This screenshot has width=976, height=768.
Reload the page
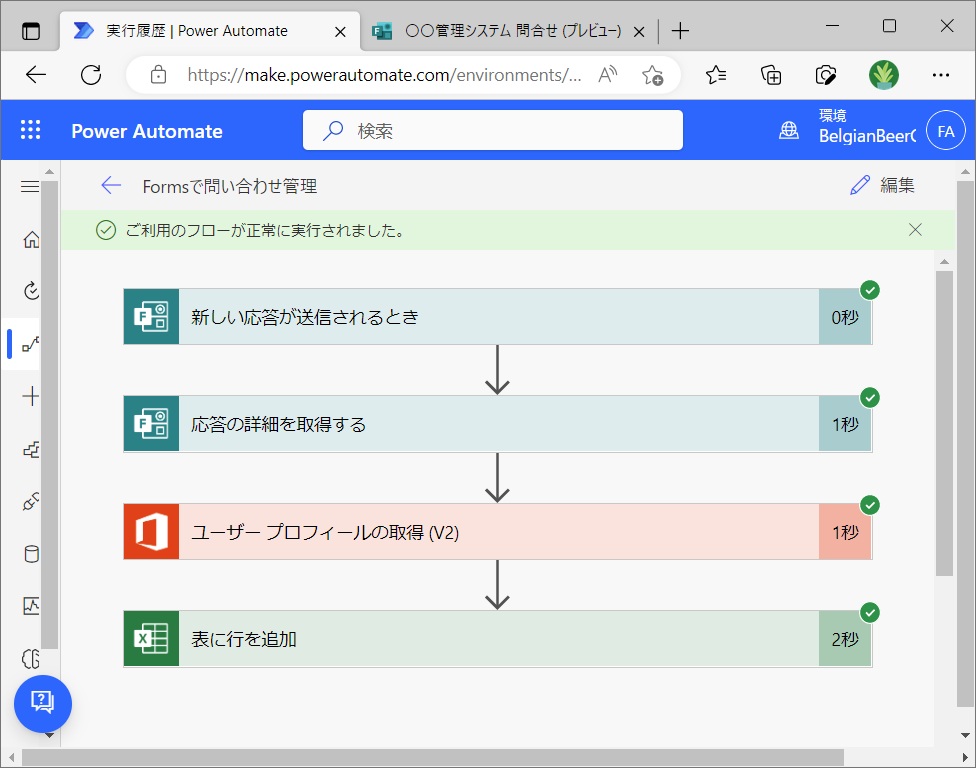(91, 75)
